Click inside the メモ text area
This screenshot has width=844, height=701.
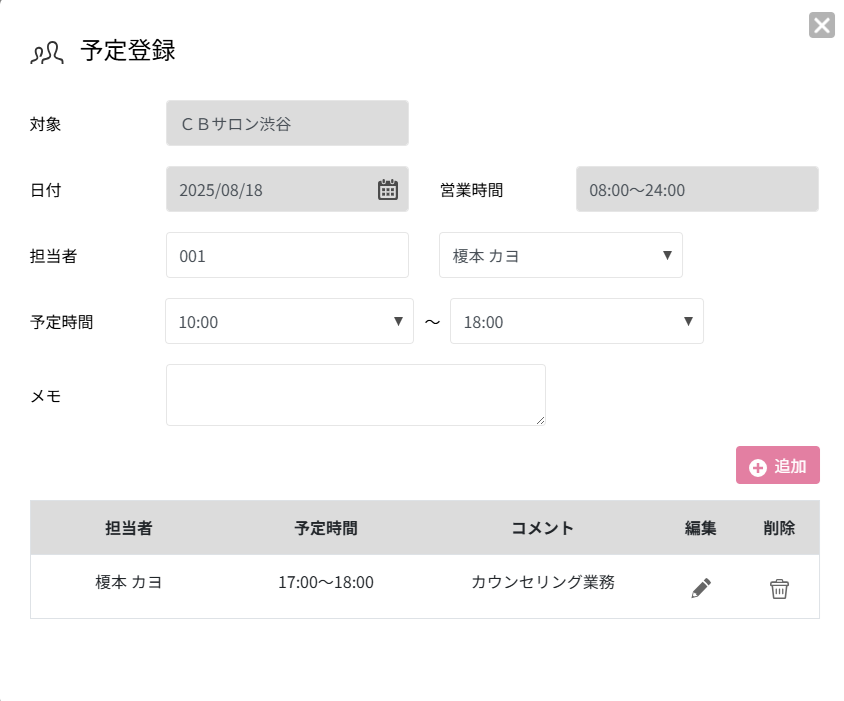tap(355, 395)
